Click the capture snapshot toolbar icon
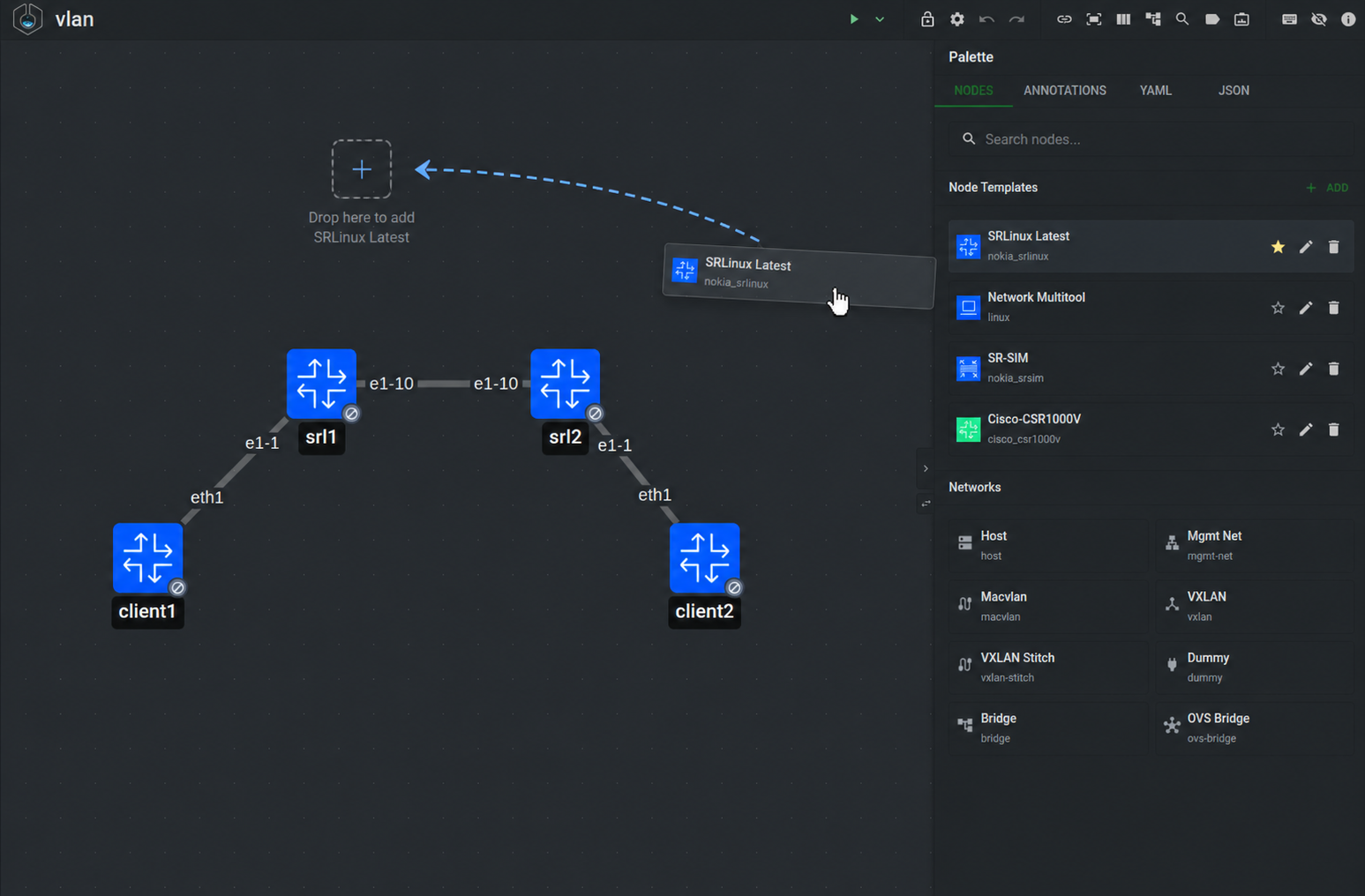Viewport: 1365px width, 896px height. pyautogui.click(x=1241, y=19)
